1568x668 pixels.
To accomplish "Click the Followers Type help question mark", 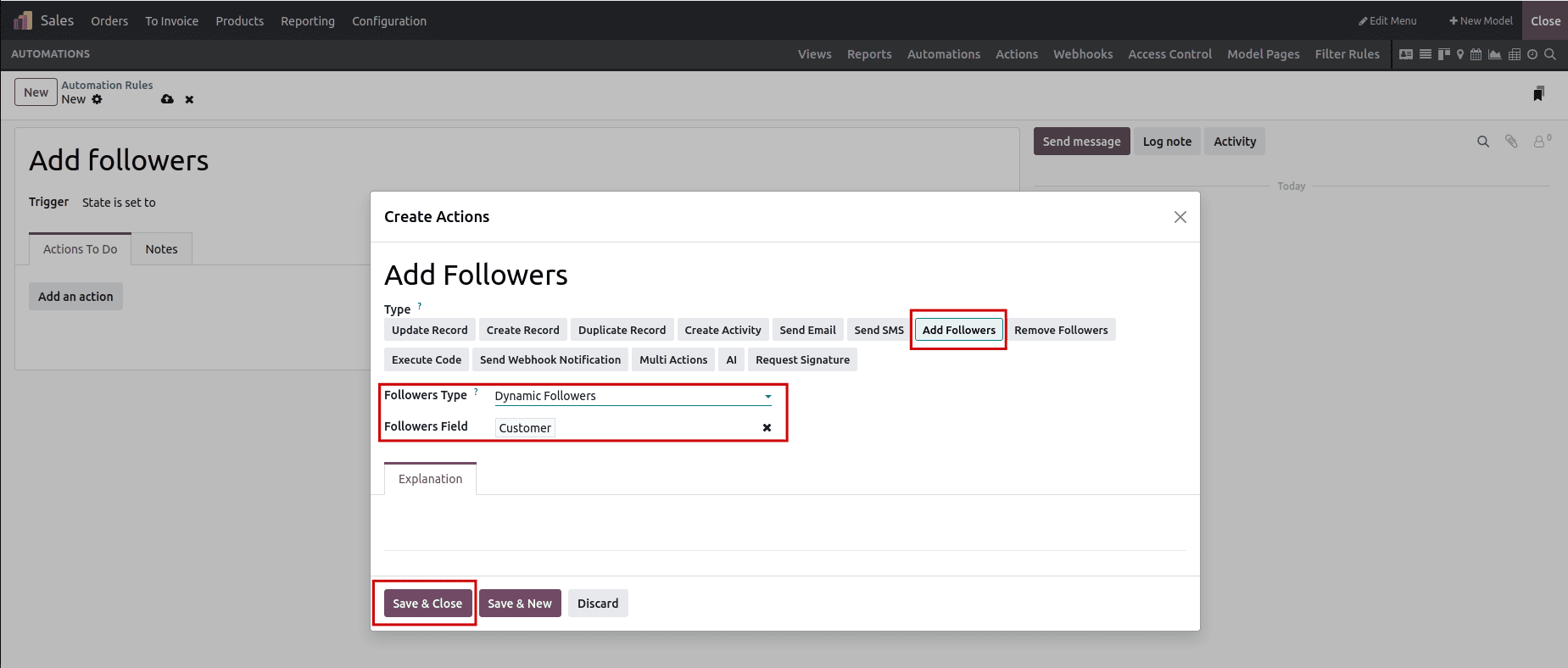I will pos(476,392).
